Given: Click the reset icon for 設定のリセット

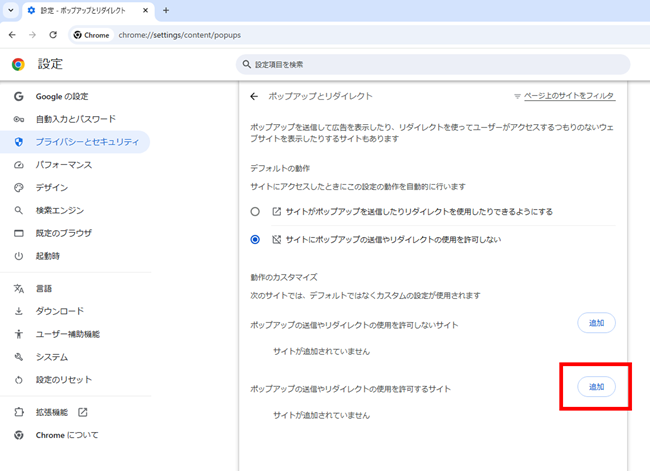Looking at the screenshot, I should (19, 380).
